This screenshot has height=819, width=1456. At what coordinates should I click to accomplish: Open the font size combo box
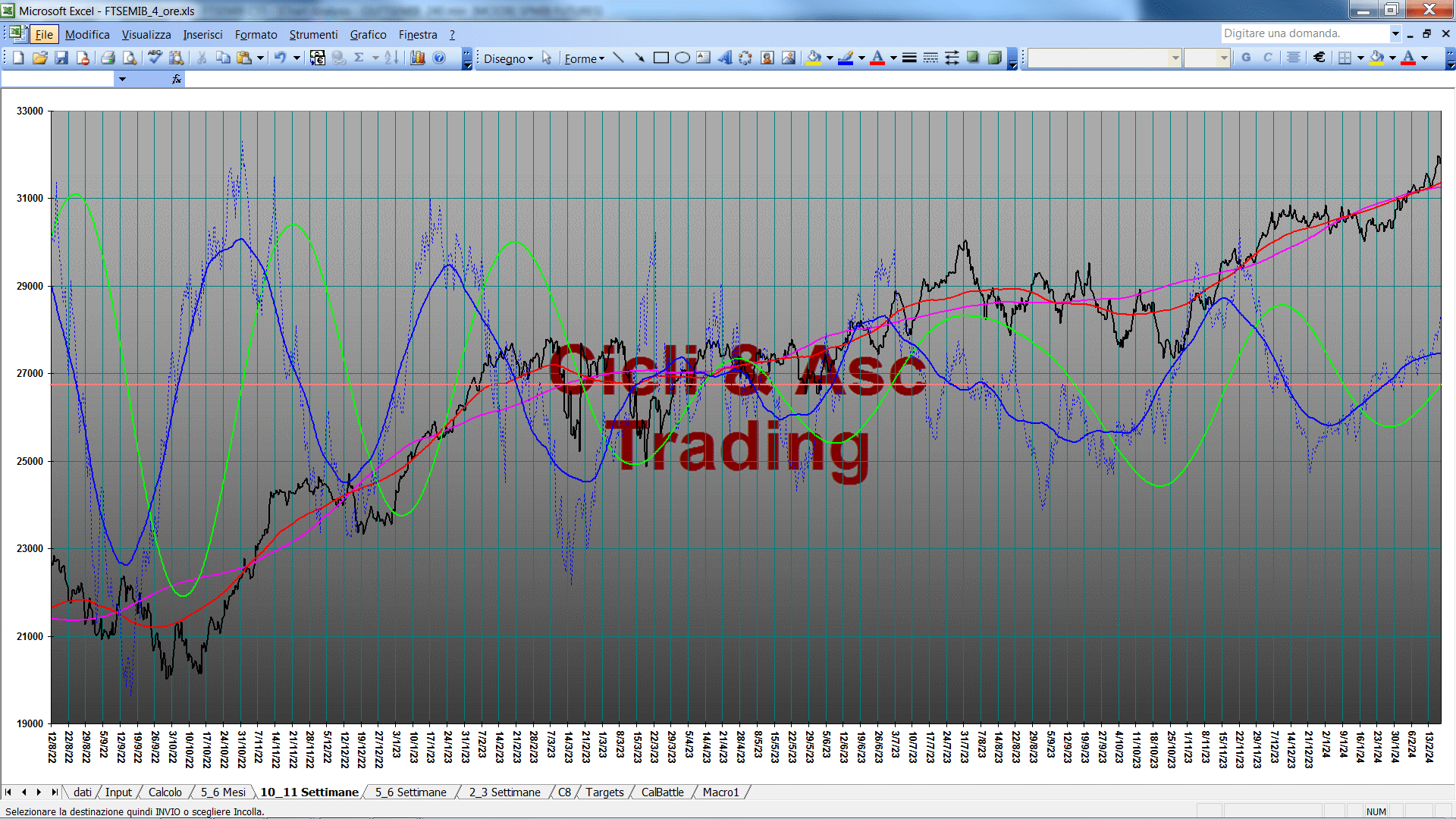[1207, 58]
